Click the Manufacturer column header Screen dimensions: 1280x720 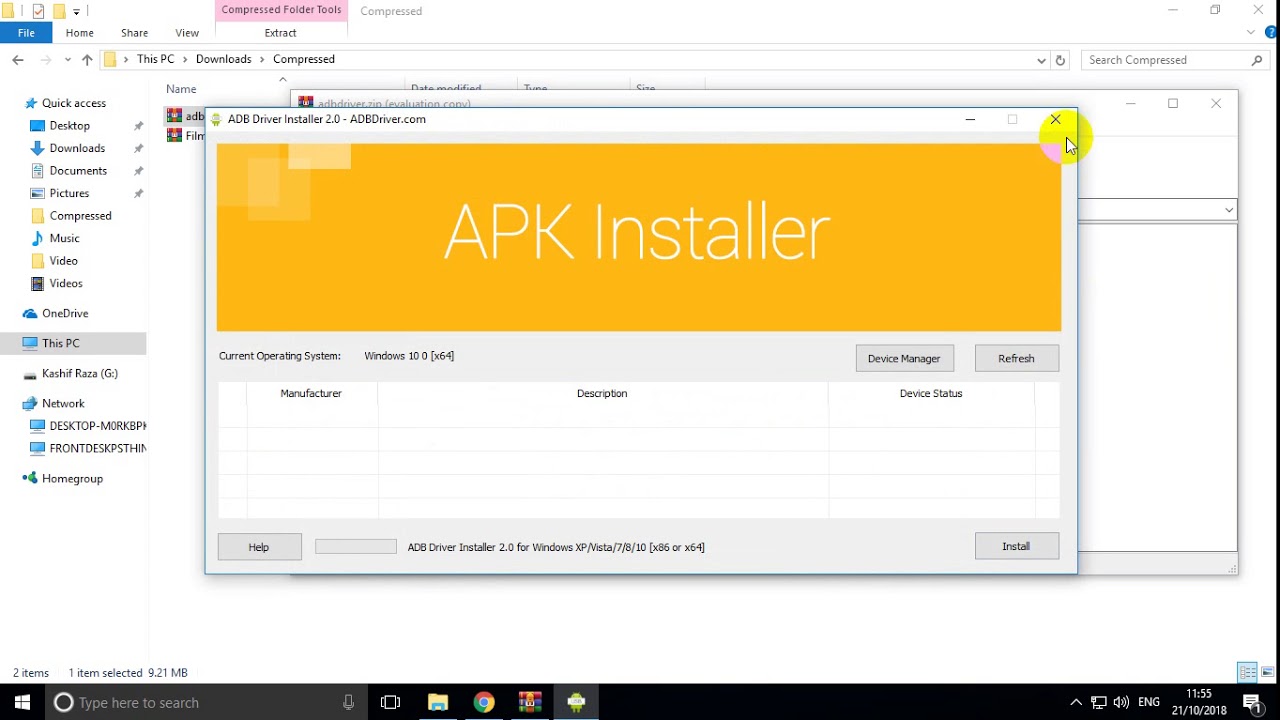click(x=311, y=393)
